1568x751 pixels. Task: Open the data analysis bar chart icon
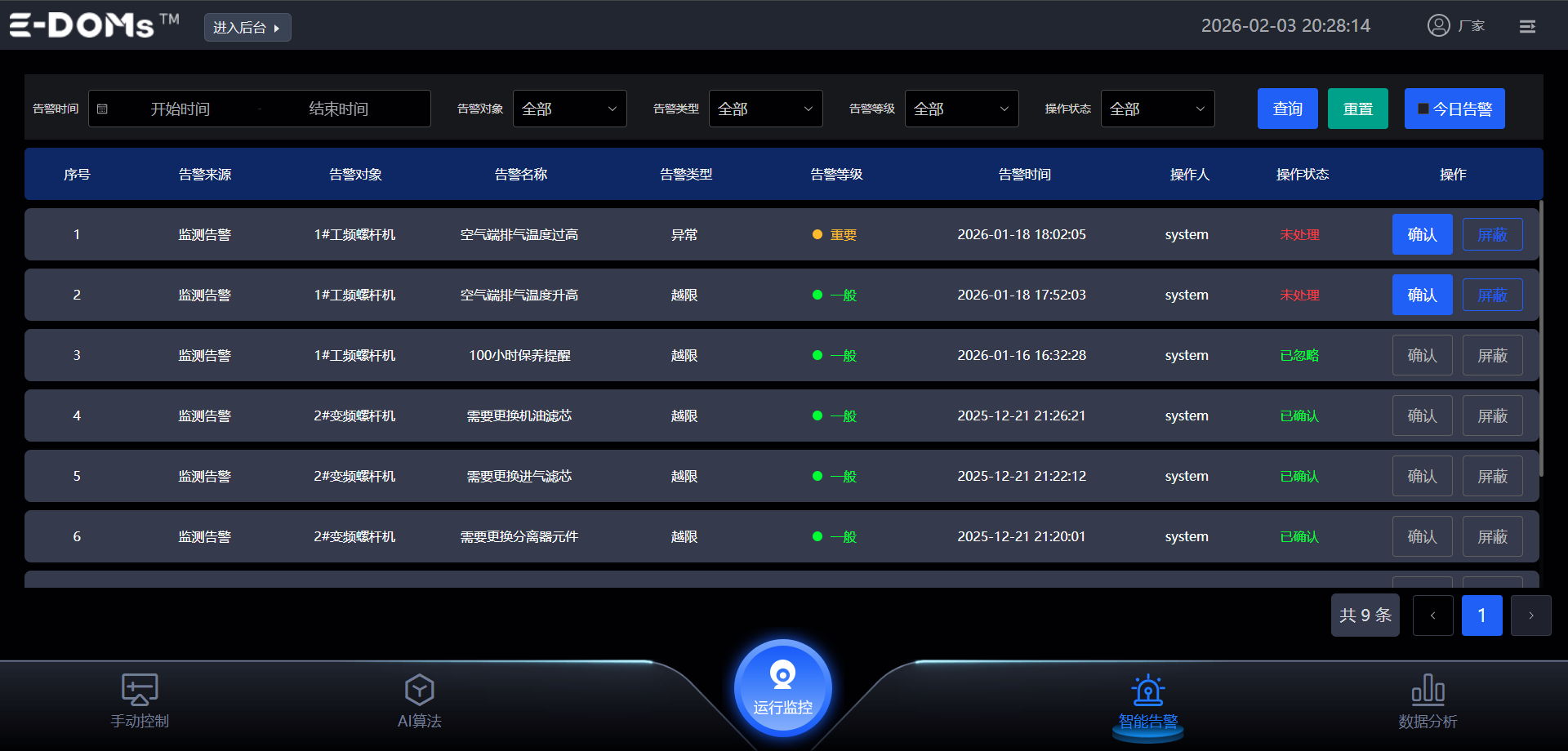click(x=1428, y=690)
